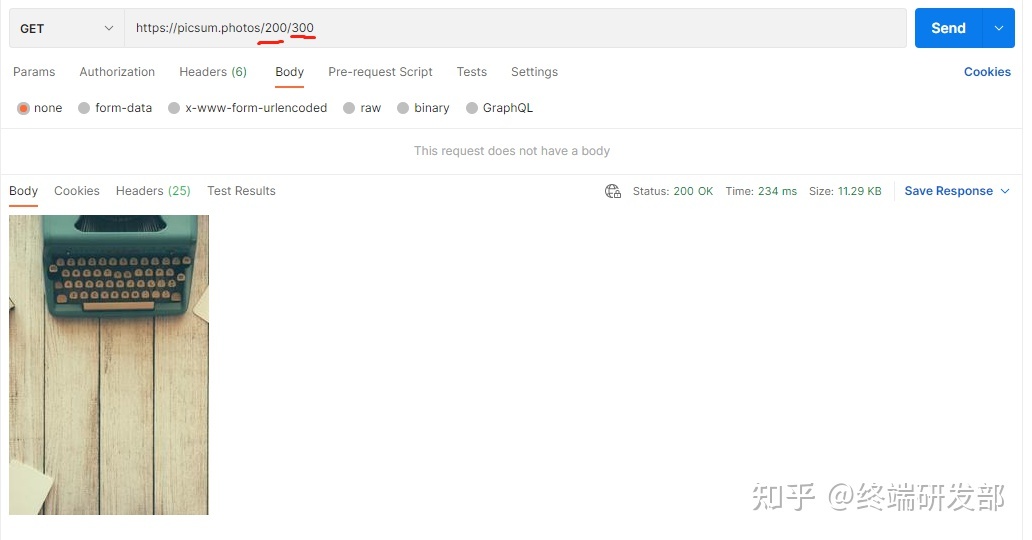Click the network globe icon near Status
The image size is (1032, 540).
(613, 191)
